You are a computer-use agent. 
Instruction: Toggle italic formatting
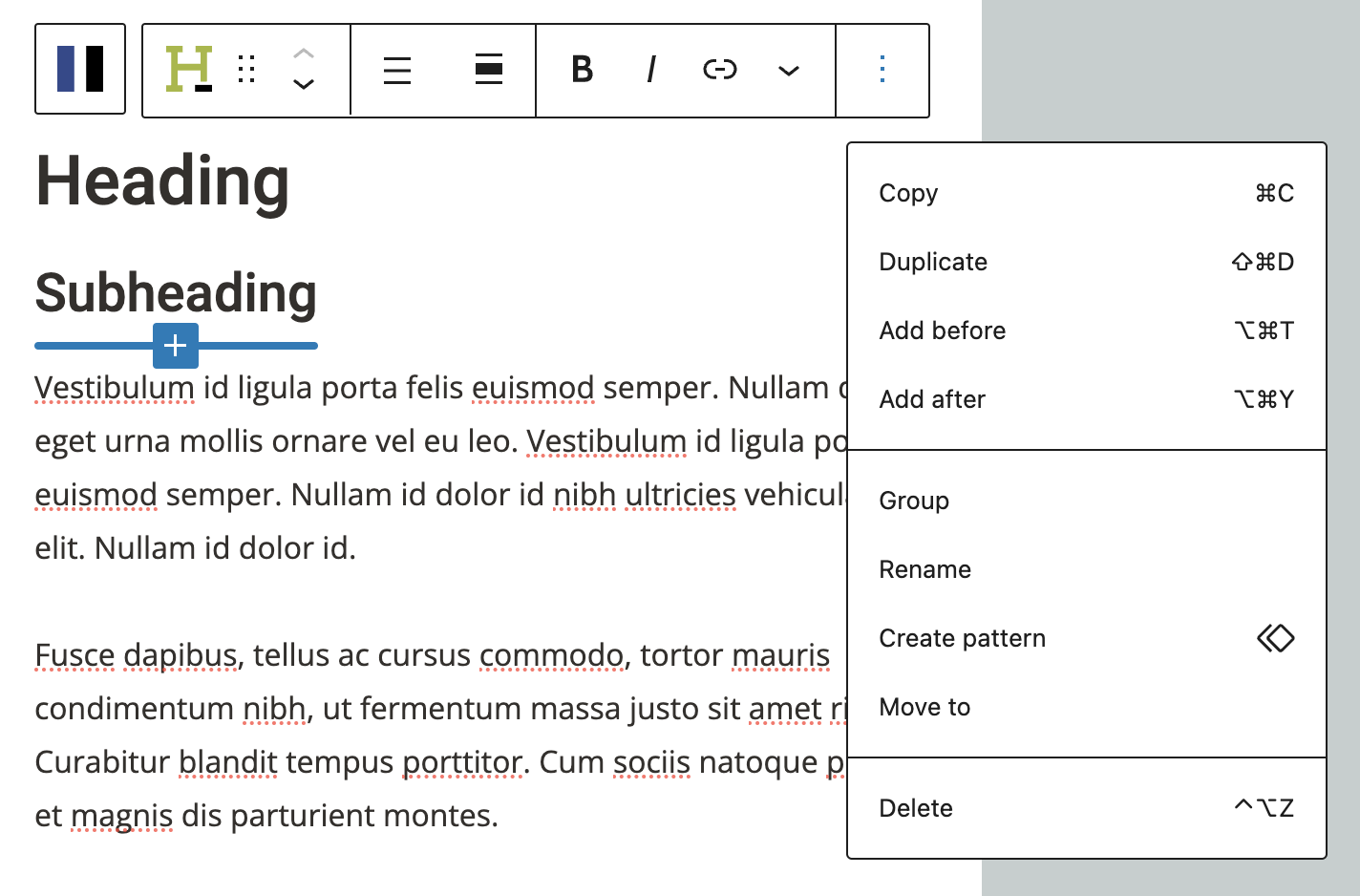[651, 70]
